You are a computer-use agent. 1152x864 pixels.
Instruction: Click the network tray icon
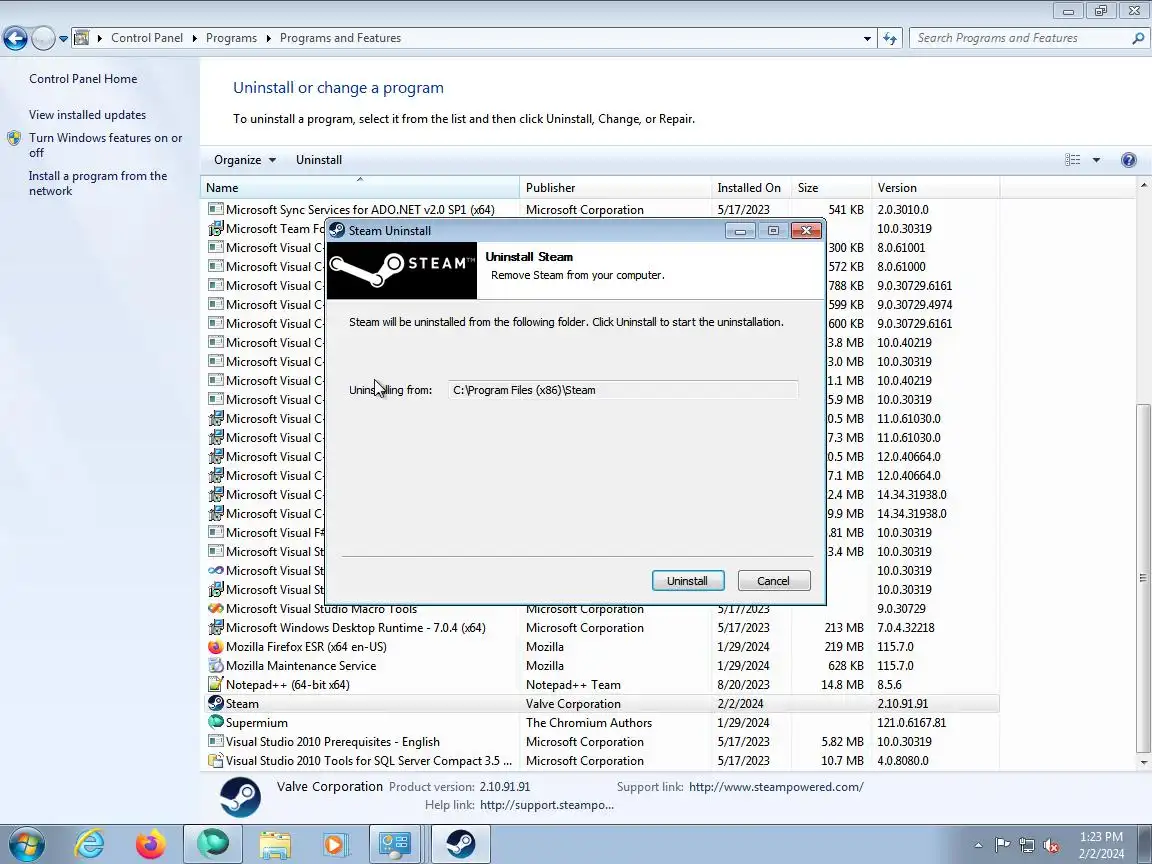coord(1026,846)
